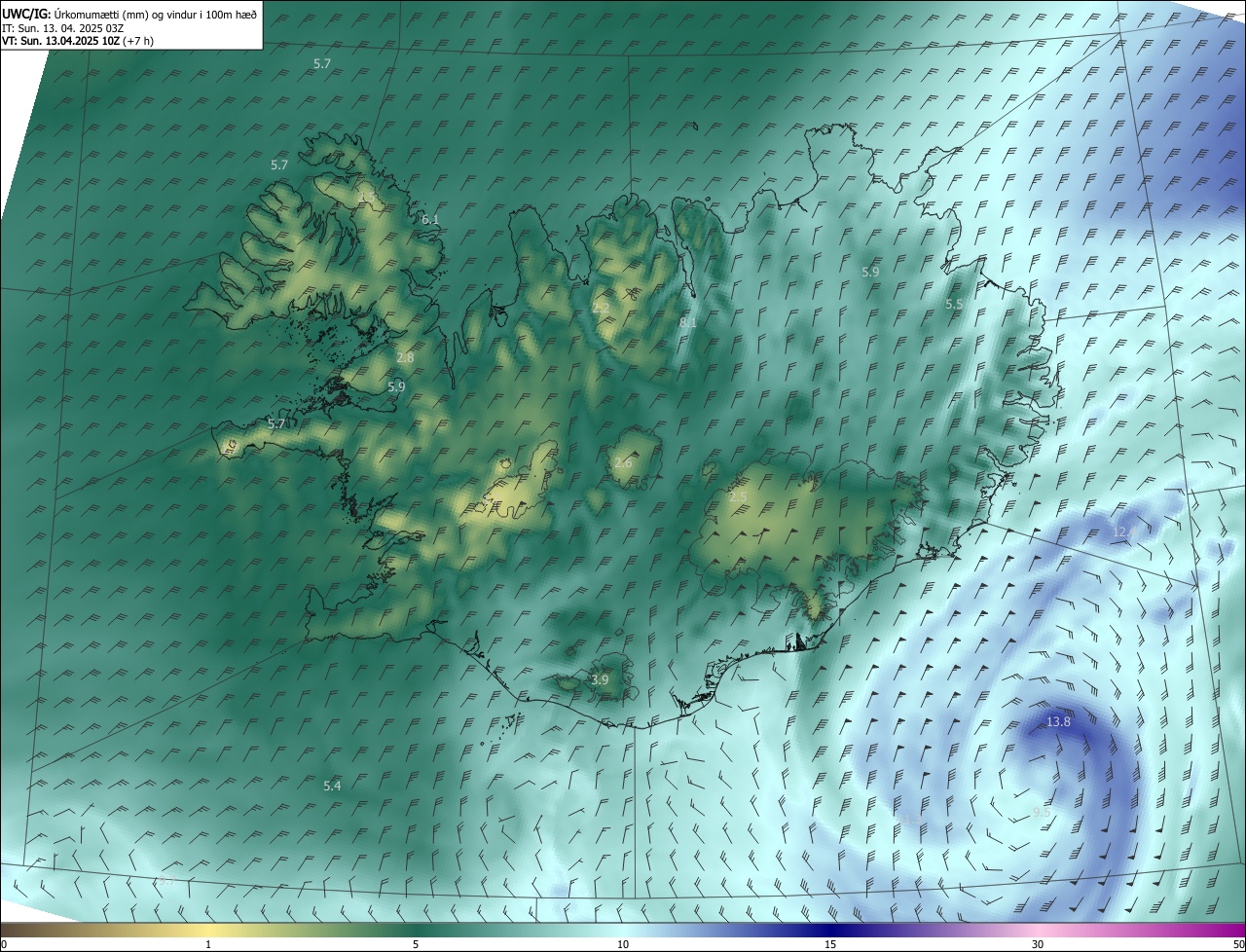This screenshot has height=952, width=1246.
Task: Click the 2.8 value label on the map
Action: pos(405,358)
